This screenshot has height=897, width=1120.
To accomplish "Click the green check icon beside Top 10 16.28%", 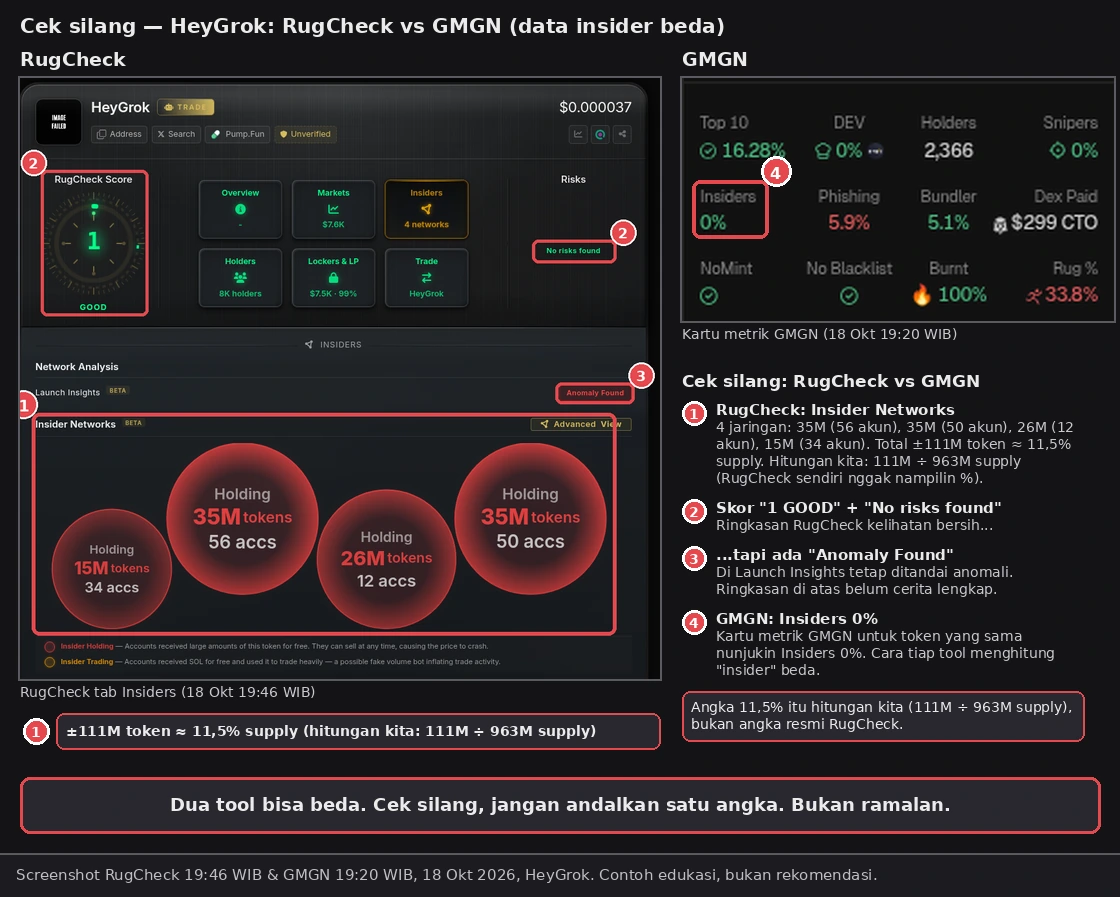I will click(708, 151).
